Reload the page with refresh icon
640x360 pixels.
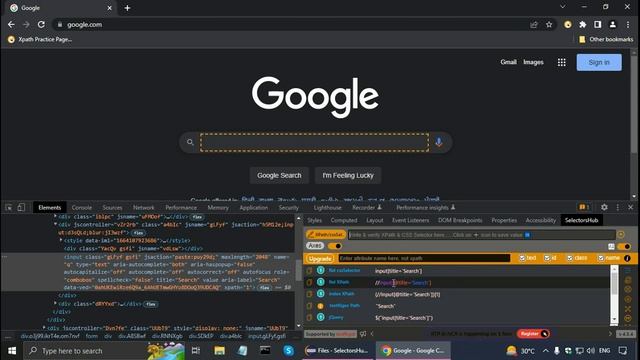click(41, 24)
